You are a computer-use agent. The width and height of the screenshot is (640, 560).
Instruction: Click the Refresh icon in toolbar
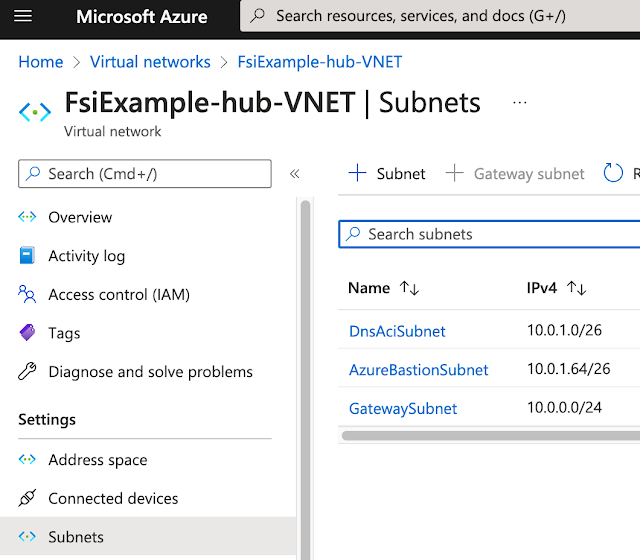[613, 174]
